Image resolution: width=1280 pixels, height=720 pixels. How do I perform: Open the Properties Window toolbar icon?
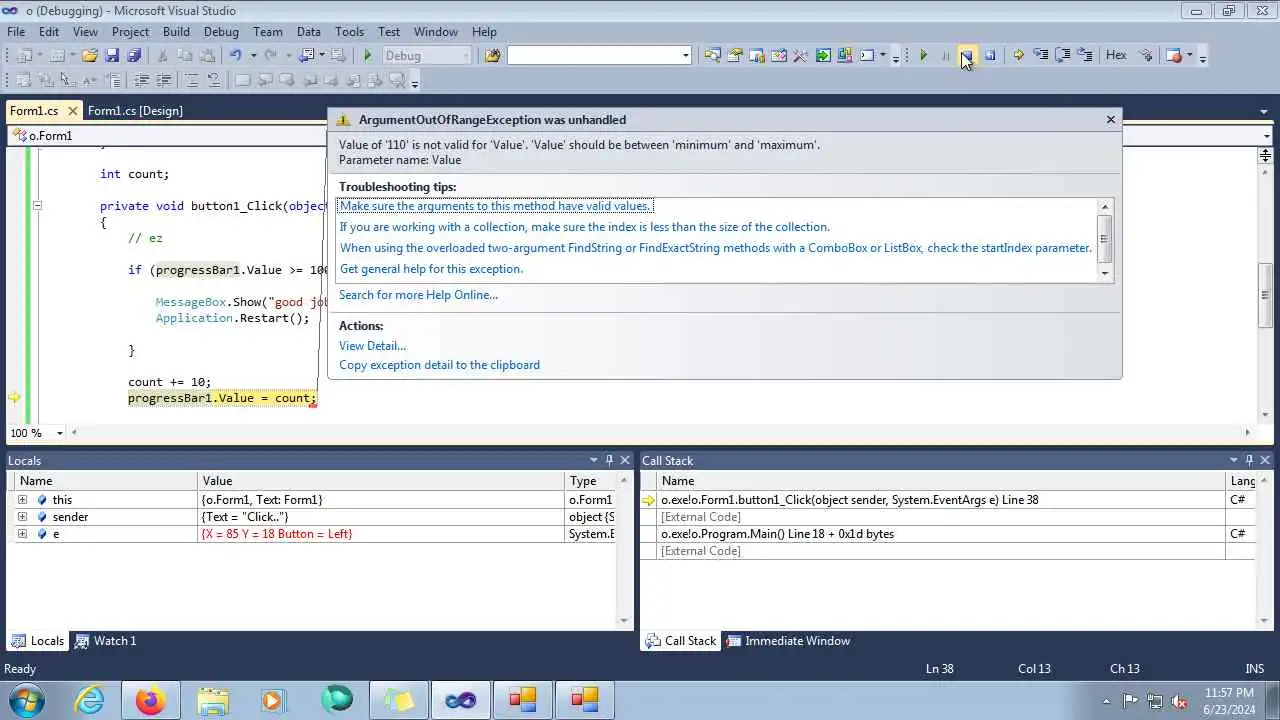pyautogui.click(x=734, y=55)
